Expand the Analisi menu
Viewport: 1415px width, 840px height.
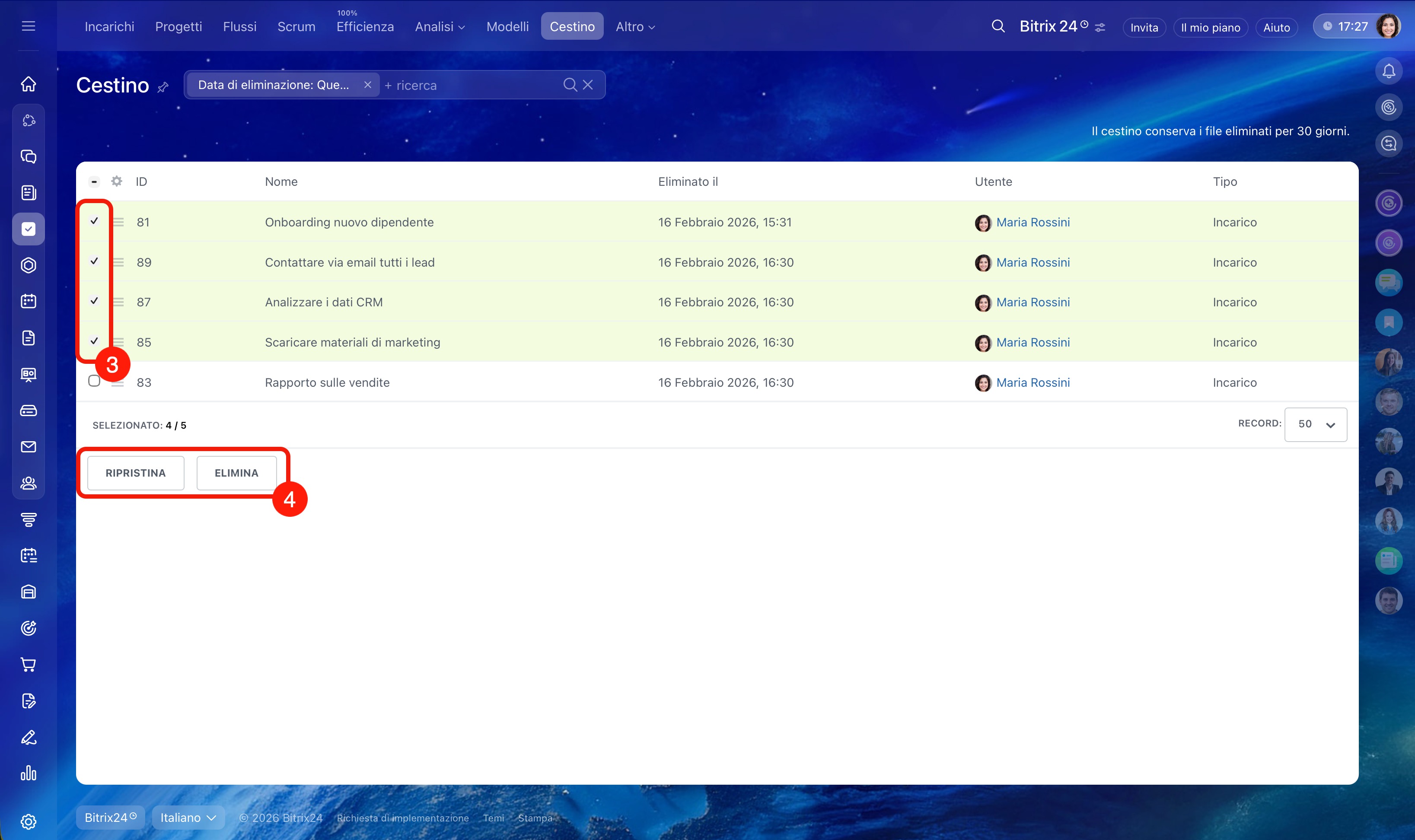click(x=439, y=27)
